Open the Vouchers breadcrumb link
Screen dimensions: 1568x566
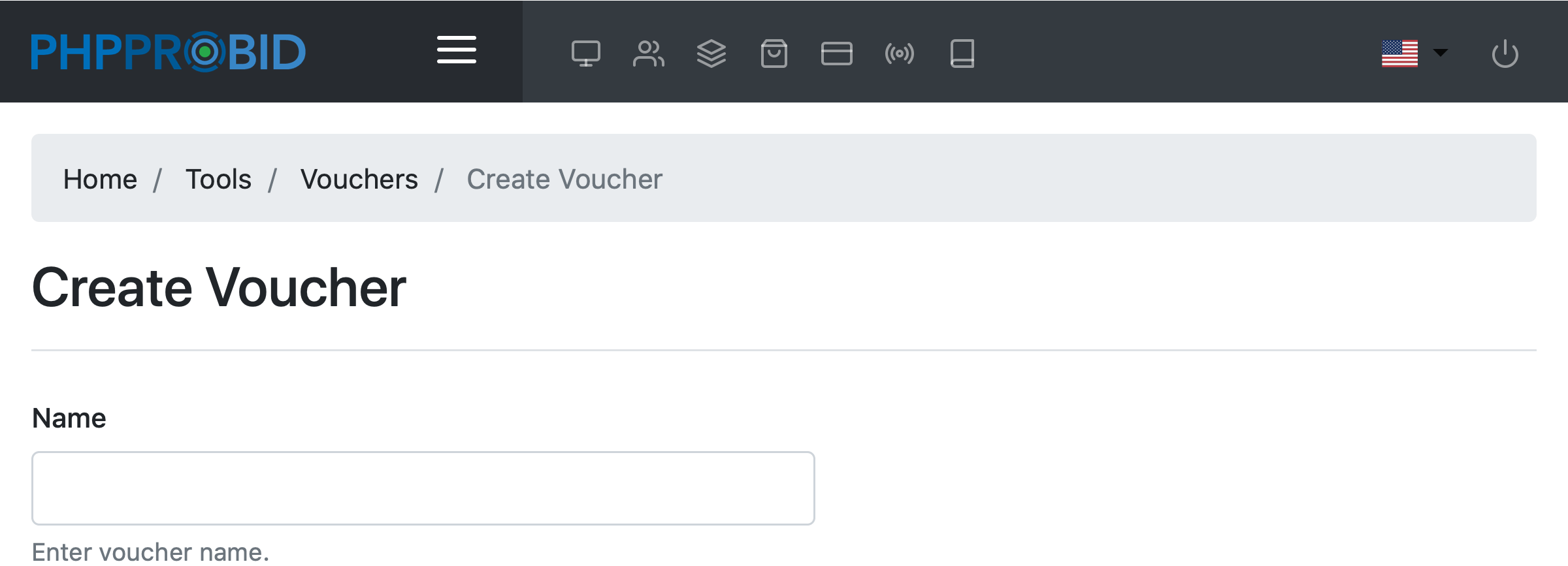(359, 180)
